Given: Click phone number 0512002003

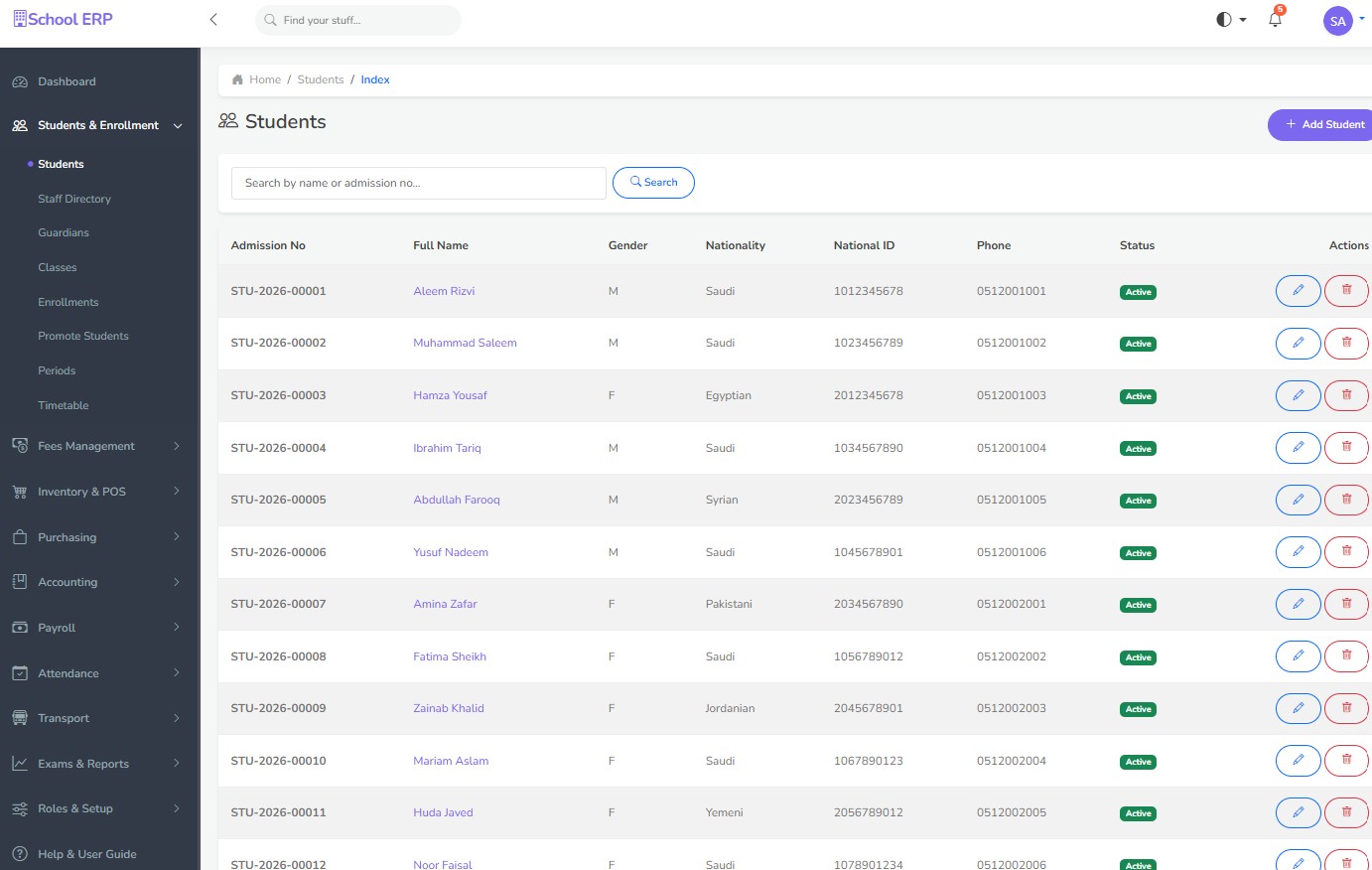Looking at the screenshot, I should coord(1012,708).
